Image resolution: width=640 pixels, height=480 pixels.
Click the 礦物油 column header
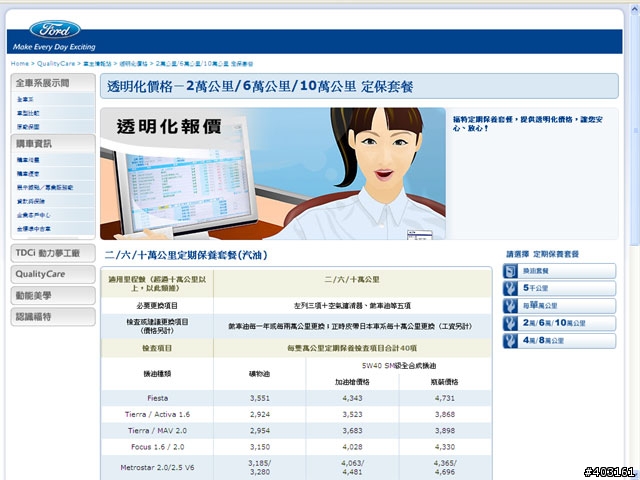pos(260,373)
